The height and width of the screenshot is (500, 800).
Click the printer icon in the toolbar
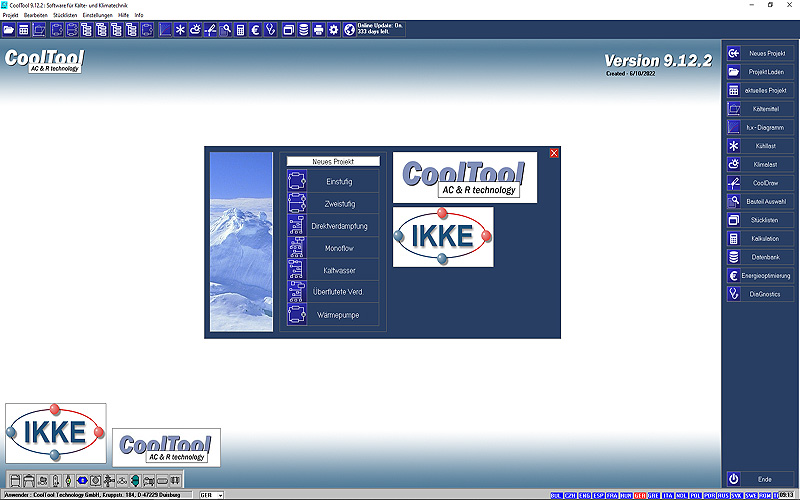[x=319, y=30]
